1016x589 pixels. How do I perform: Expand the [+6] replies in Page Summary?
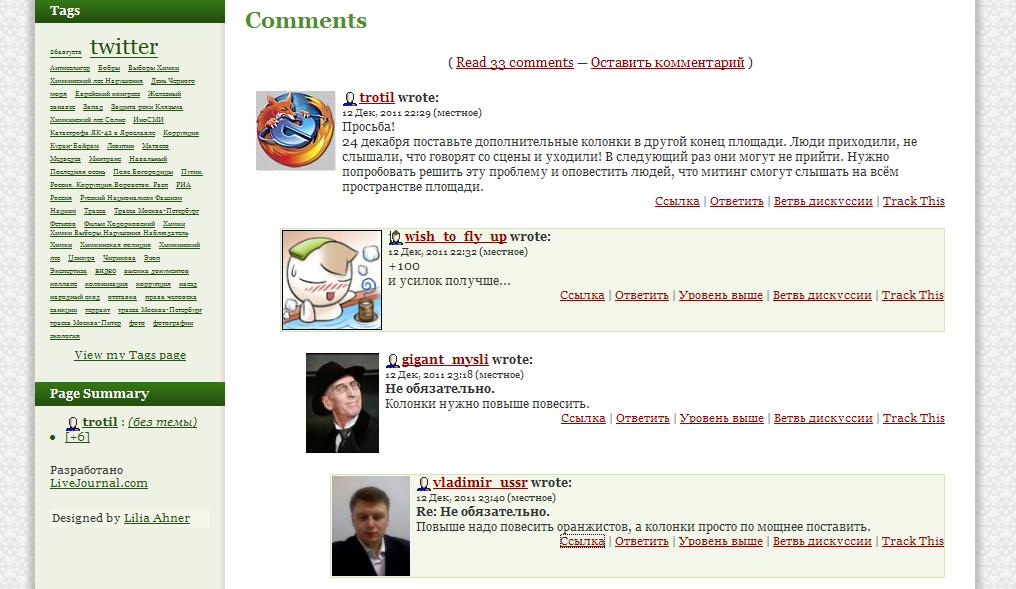[78, 437]
